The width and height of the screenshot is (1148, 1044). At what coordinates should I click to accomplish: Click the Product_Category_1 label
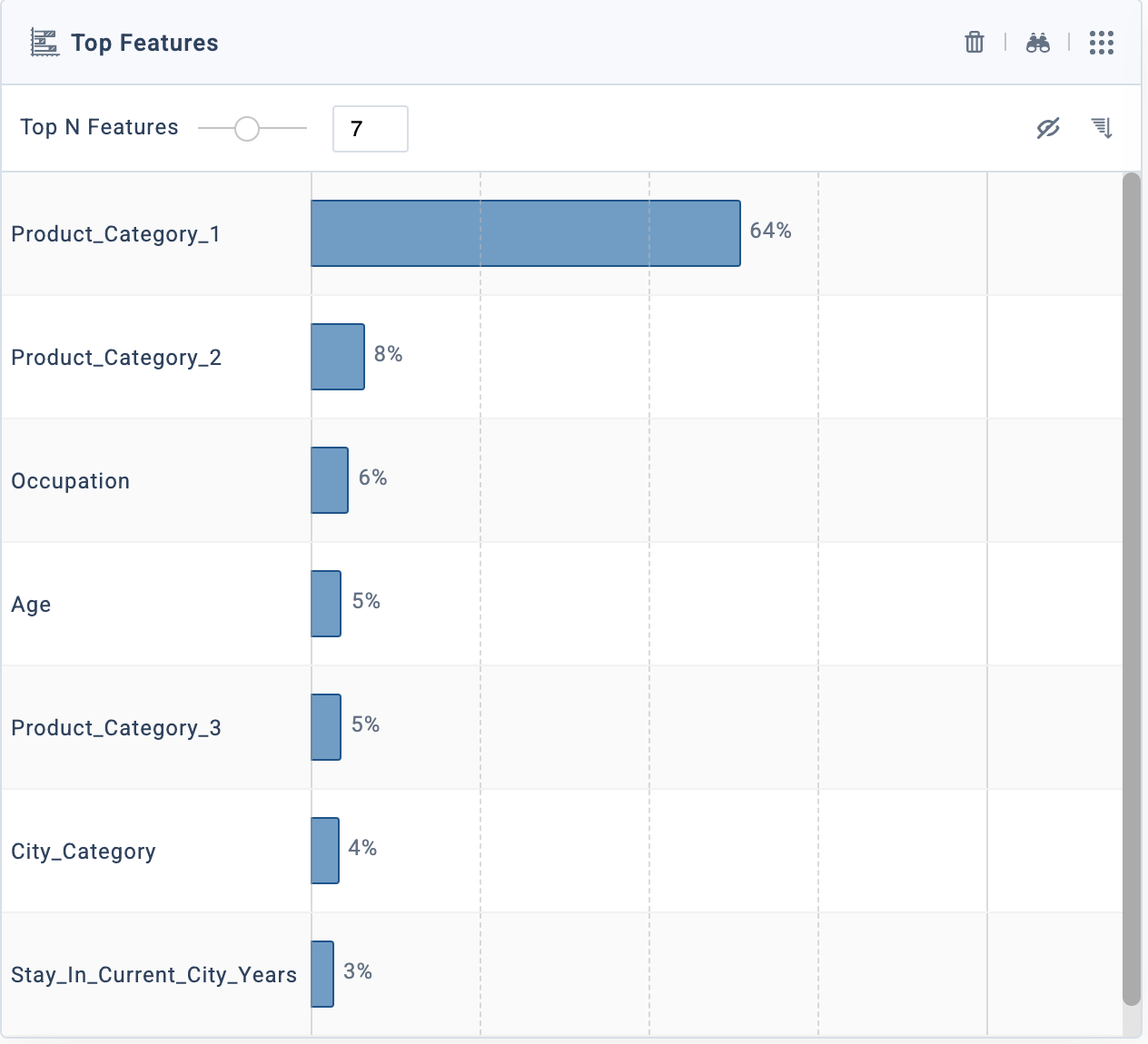tap(115, 234)
